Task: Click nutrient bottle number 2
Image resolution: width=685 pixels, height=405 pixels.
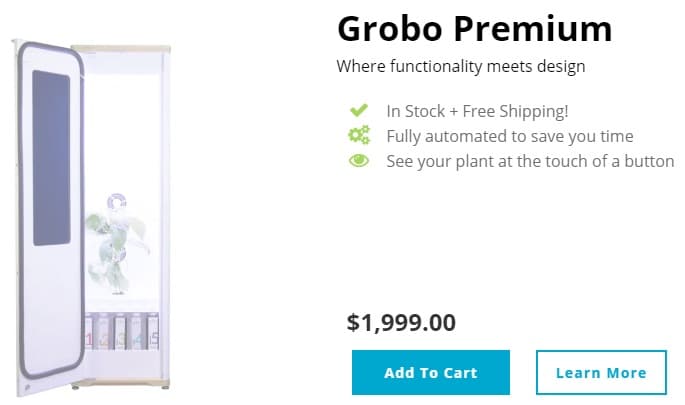Action: click(x=103, y=337)
